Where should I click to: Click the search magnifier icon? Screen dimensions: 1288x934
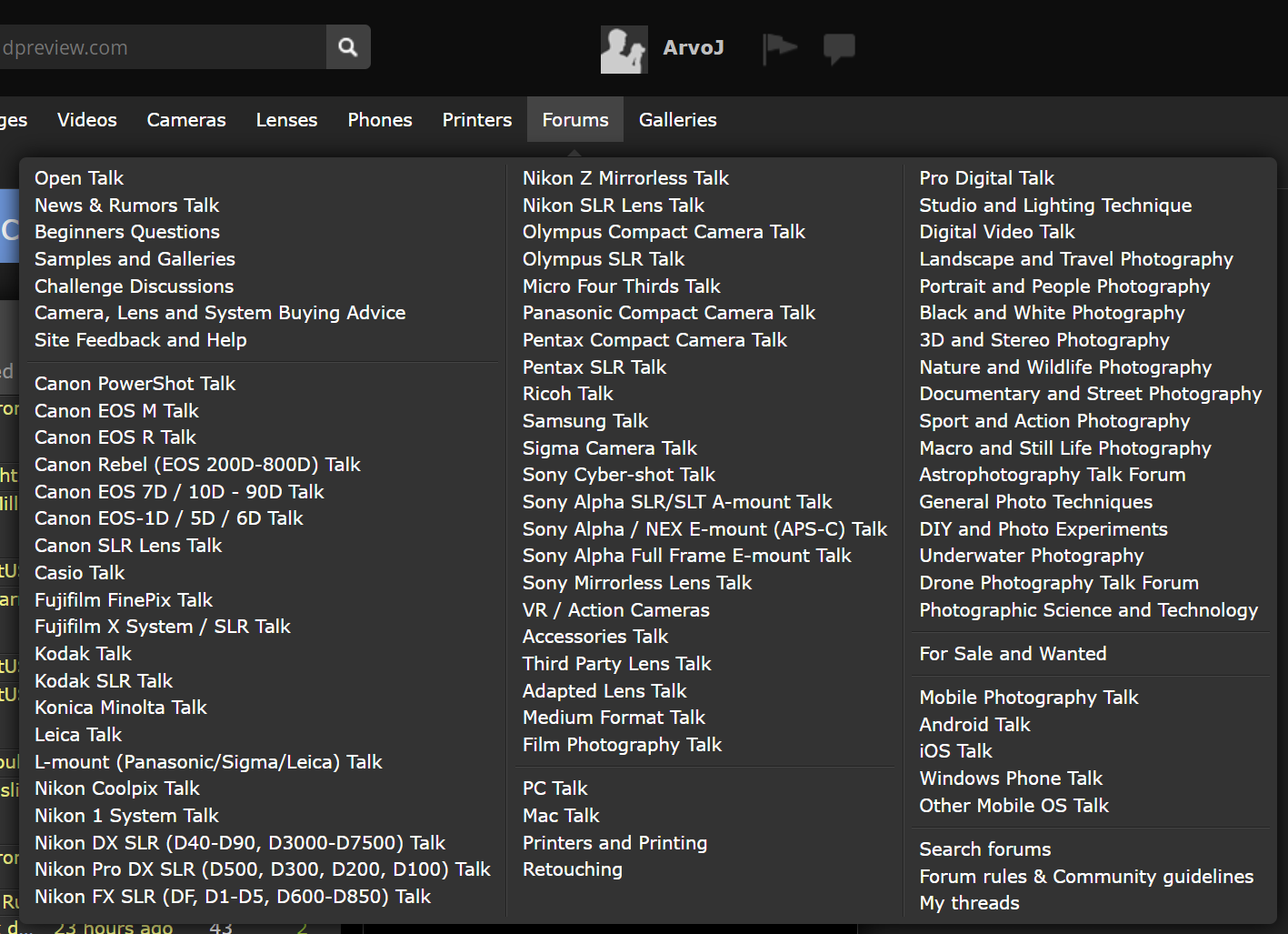pyautogui.click(x=348, y=47)
